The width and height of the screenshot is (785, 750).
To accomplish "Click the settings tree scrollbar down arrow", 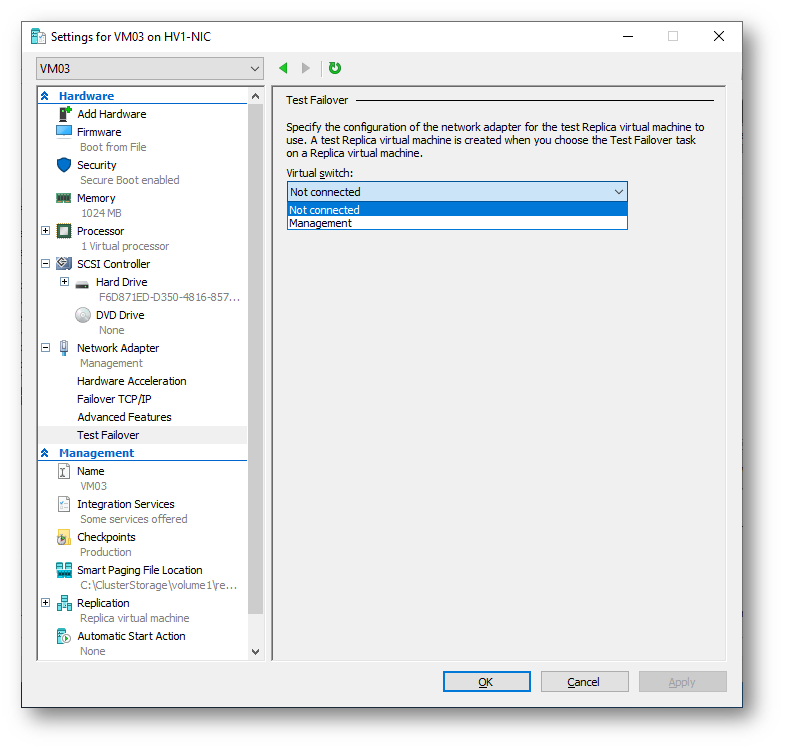I will click(x=255, y=652).
